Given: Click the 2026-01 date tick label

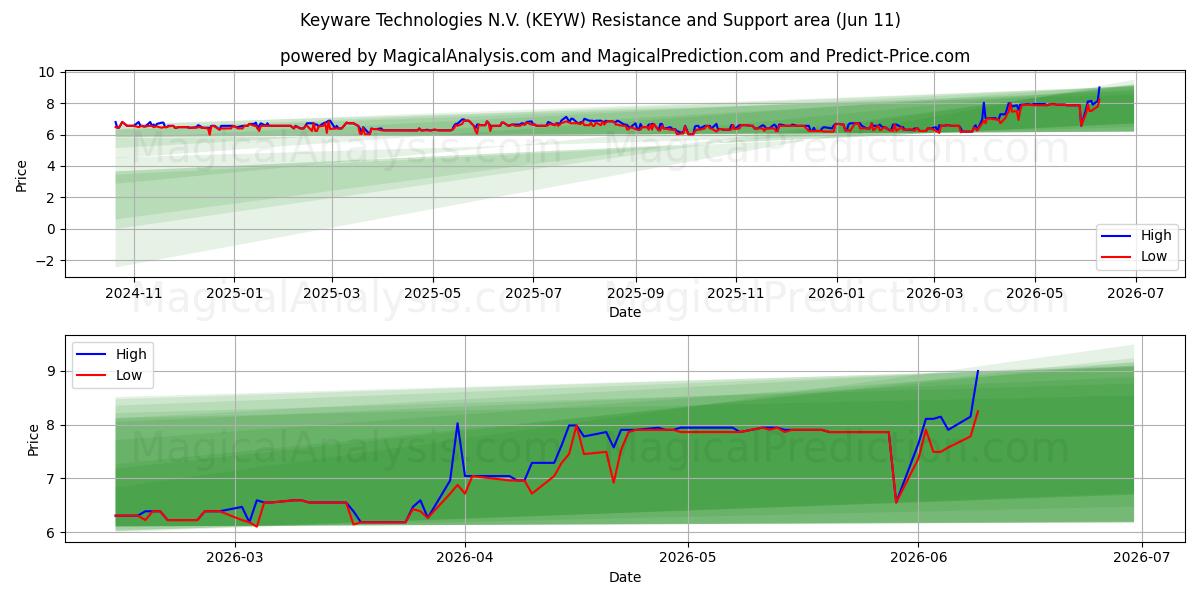Looking at the screenshot, I should point(836,294).
